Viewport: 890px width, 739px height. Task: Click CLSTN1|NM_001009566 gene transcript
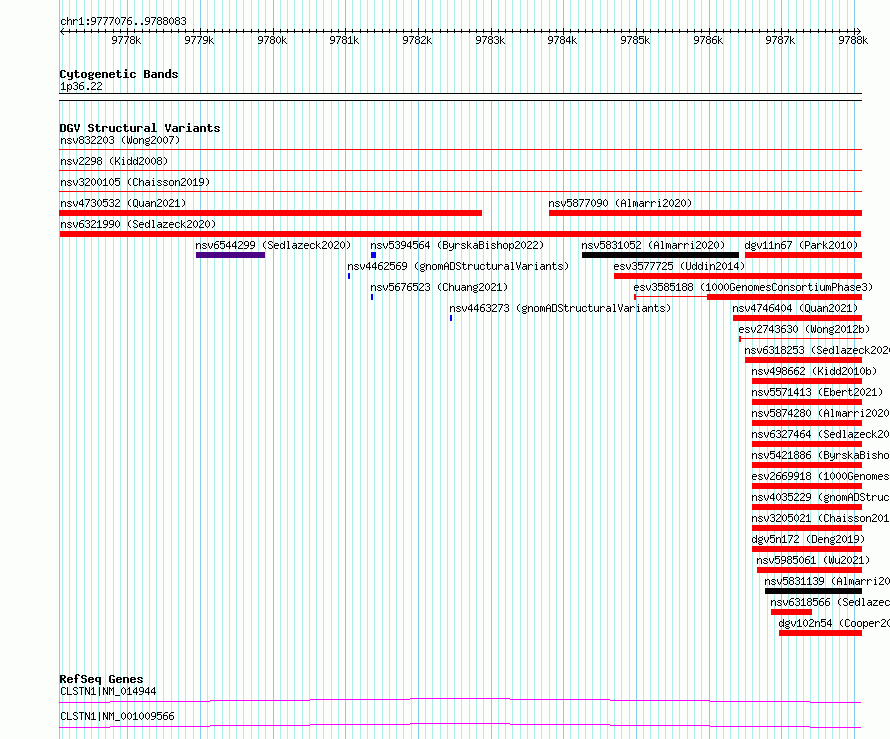click(117, 716)
